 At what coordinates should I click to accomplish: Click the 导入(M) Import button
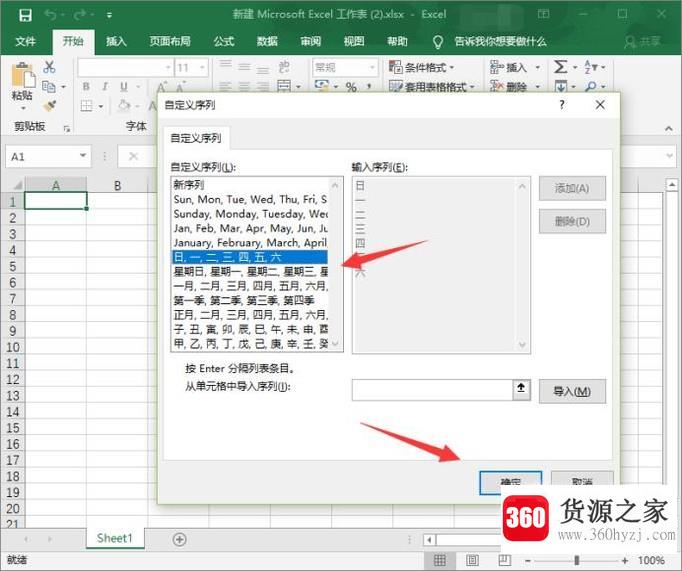(x=572, y=391)
